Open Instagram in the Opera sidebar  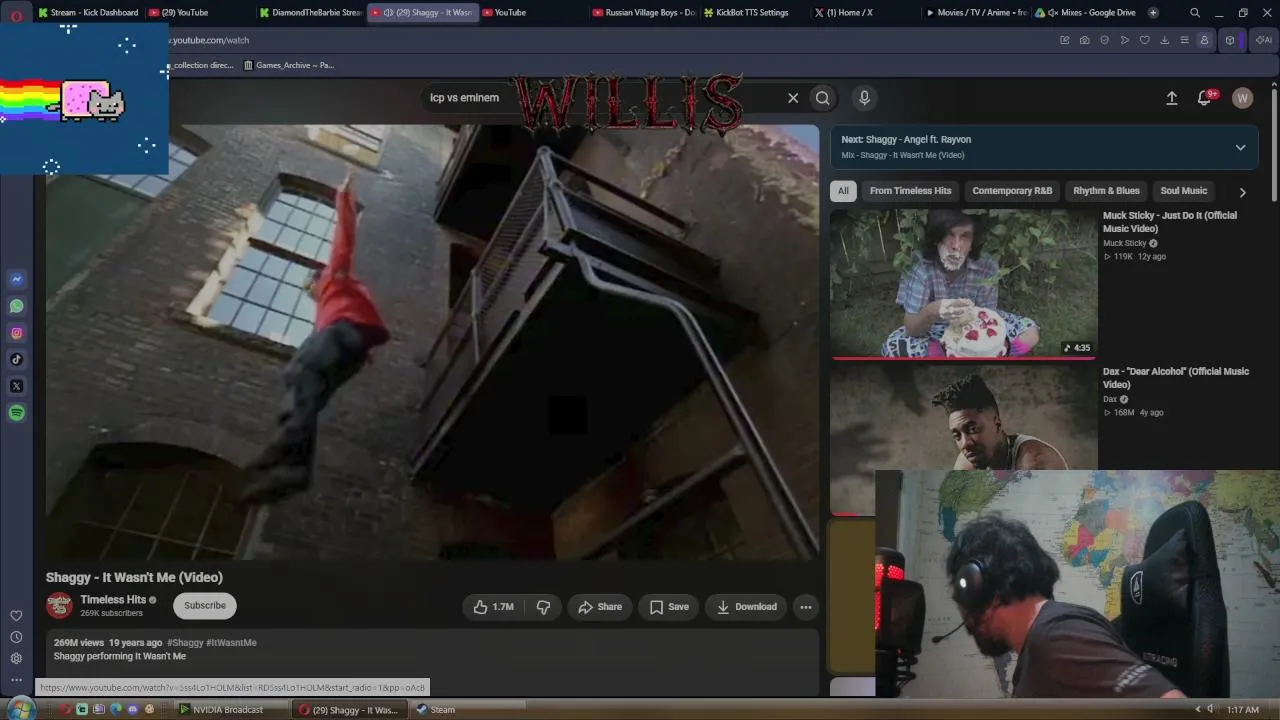point(16,333)
